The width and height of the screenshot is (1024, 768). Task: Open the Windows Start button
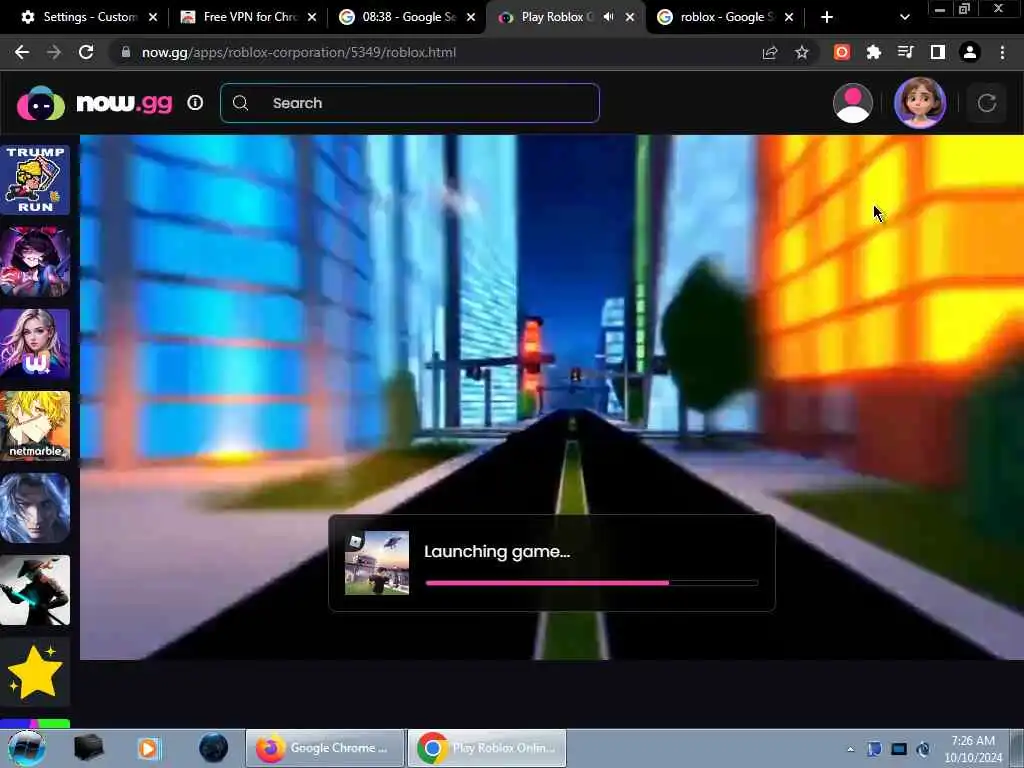tap(27, 748)
